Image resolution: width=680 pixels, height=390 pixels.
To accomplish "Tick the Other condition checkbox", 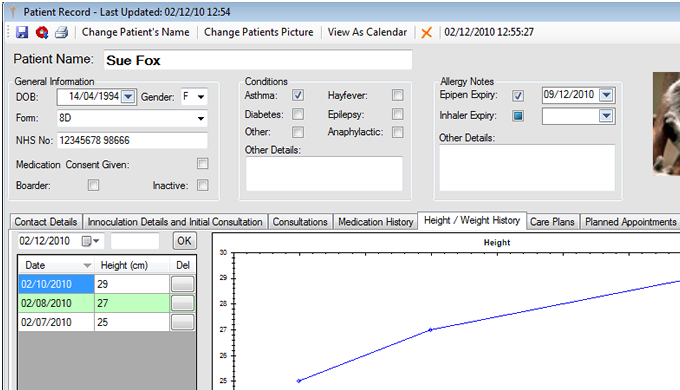I will click(298, 132).
